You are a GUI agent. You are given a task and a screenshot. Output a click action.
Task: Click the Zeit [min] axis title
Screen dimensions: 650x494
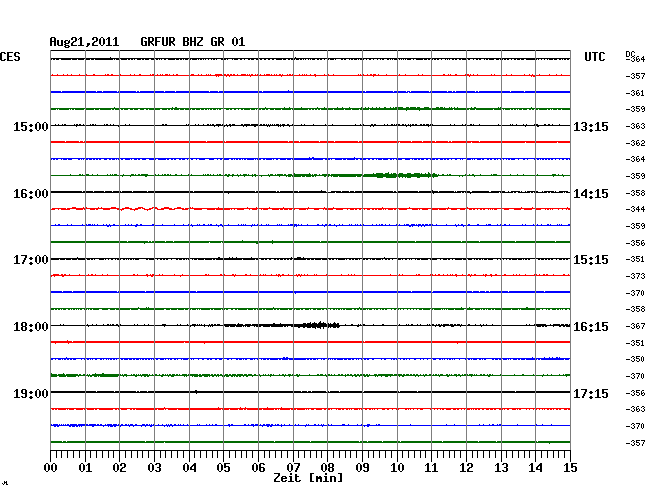click(x=308, y=478)
